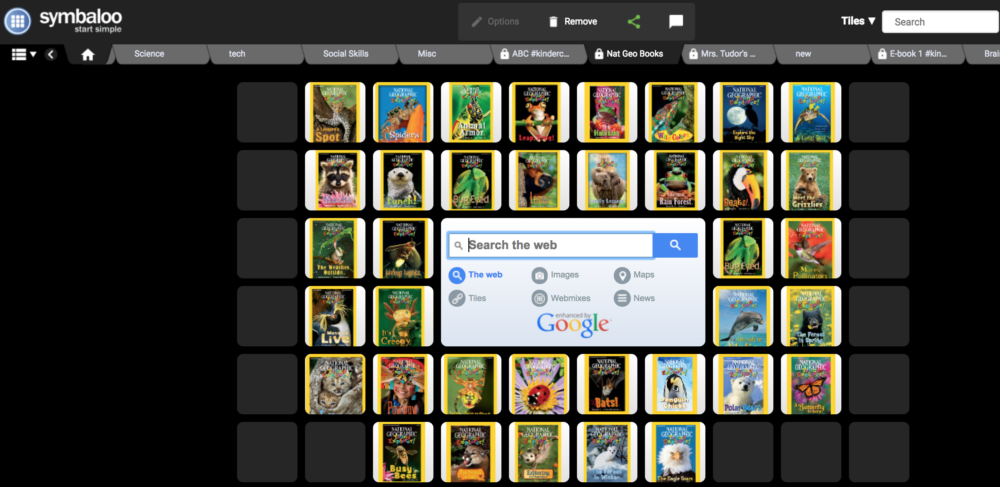
Task: Open the Busy Bees book tile
Action: point(403,452)
